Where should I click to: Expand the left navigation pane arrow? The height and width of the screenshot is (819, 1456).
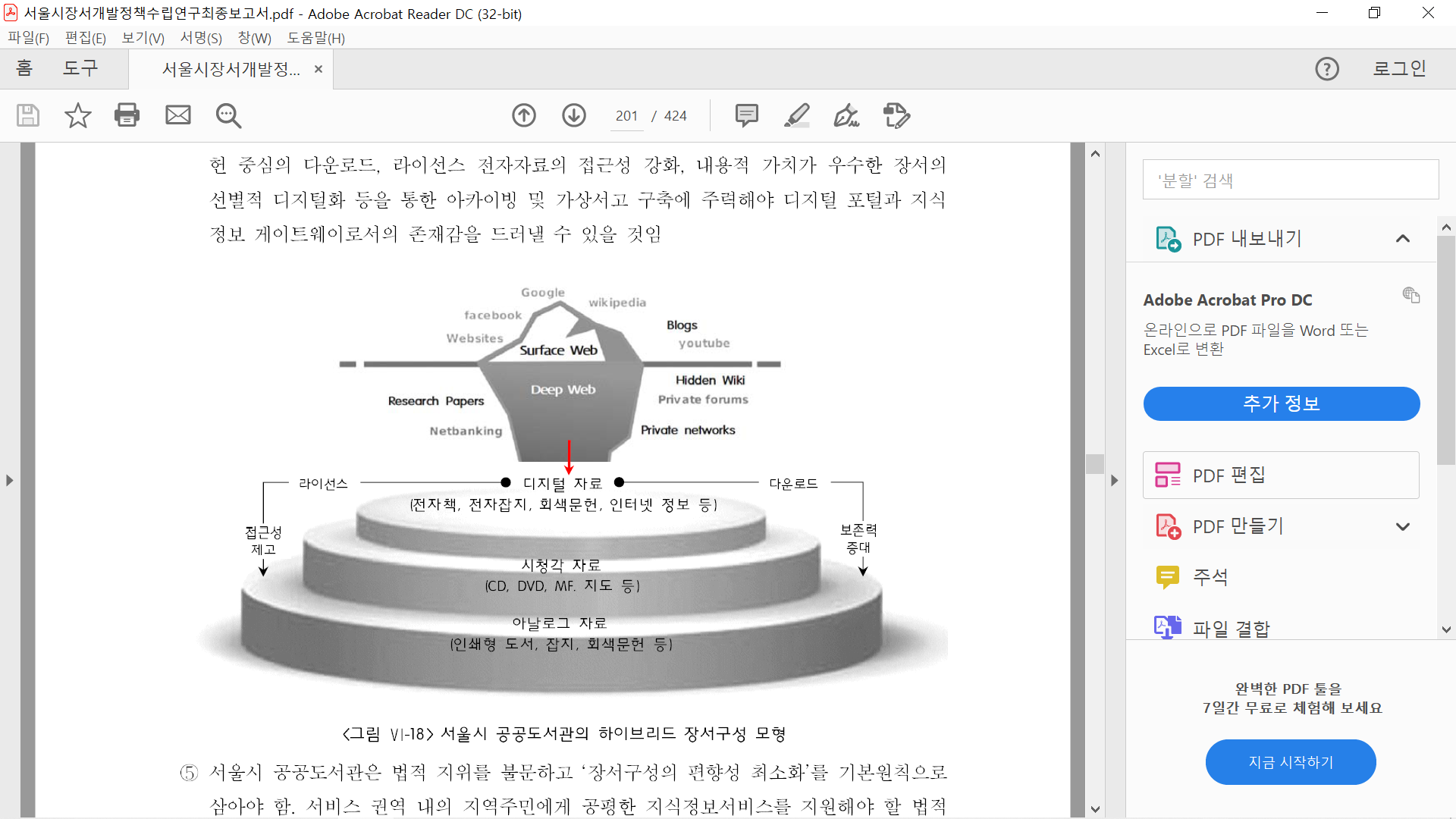click(x=9, y=480)
